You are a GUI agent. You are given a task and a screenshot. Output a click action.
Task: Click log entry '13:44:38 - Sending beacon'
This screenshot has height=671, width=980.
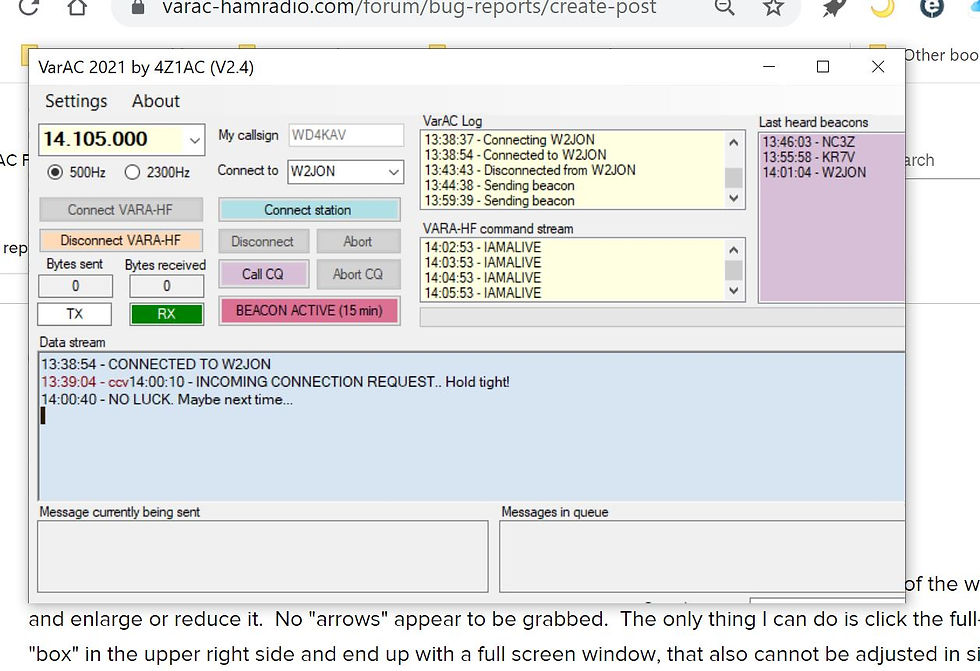tap(499, 186)
